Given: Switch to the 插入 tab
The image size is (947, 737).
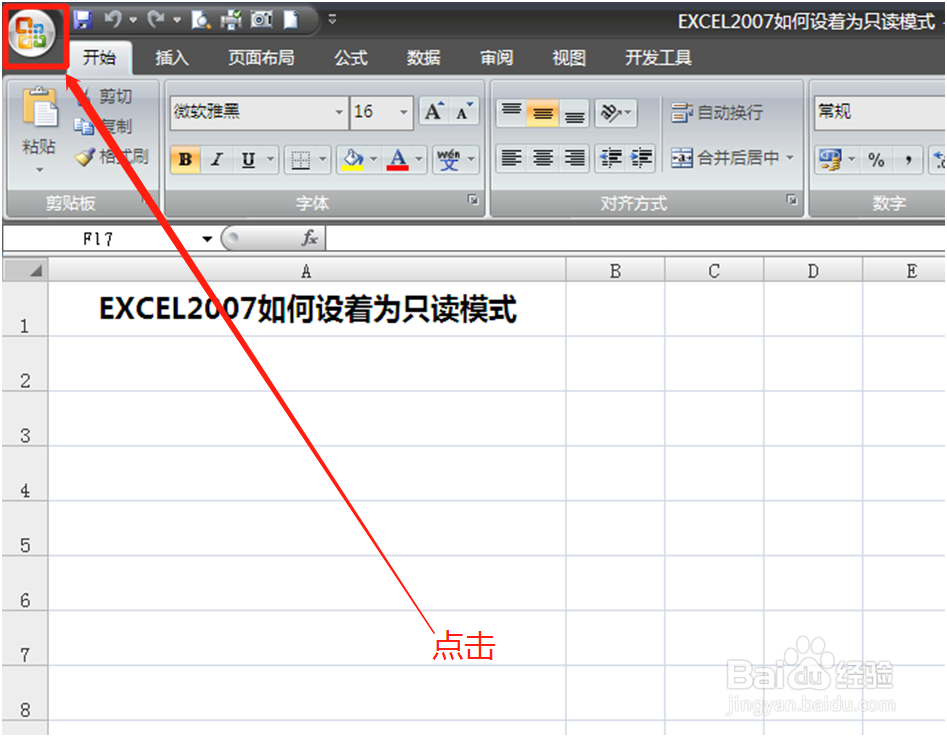Looking at the screenshot, I should [172, 57].
